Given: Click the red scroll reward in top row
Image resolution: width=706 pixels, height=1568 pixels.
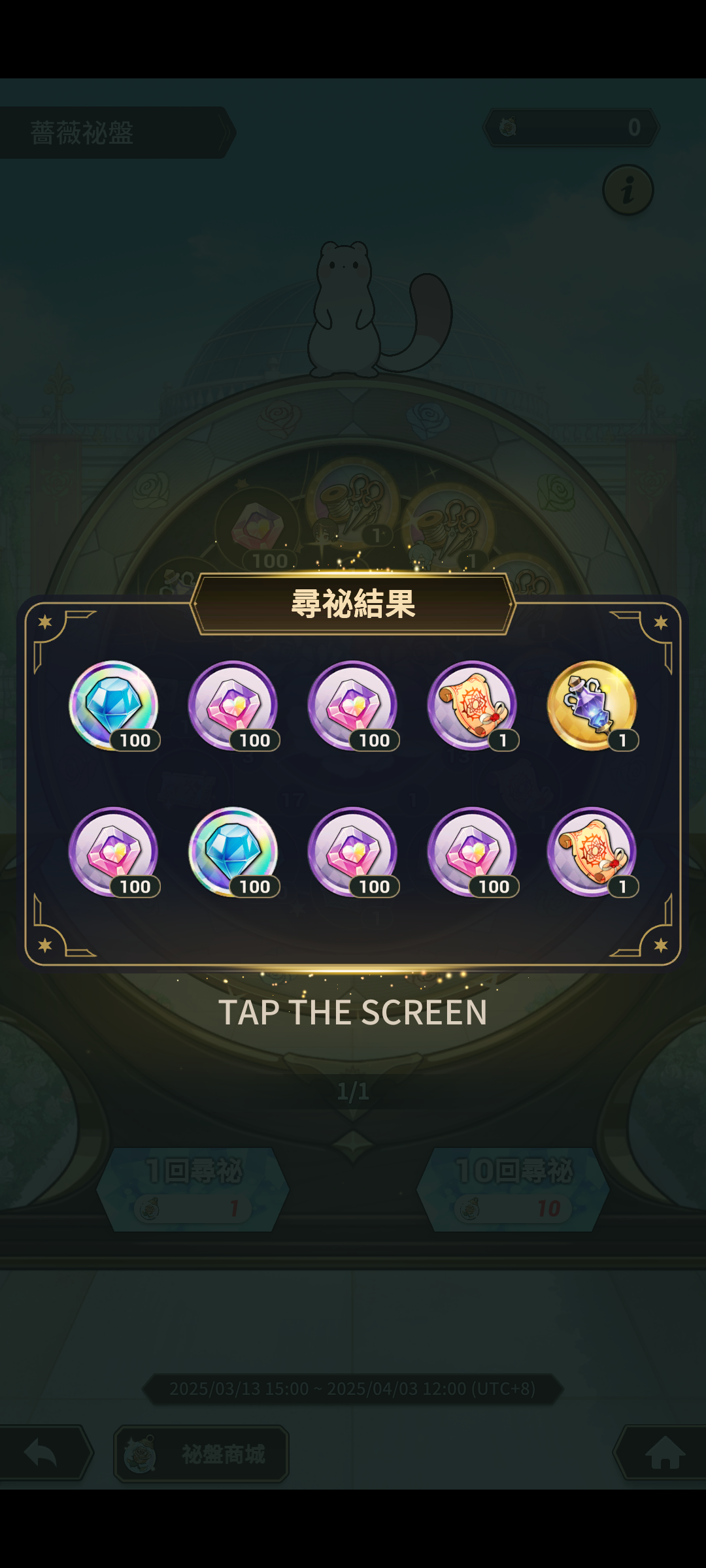Looking at the screenshot, I should click(473, 706).
